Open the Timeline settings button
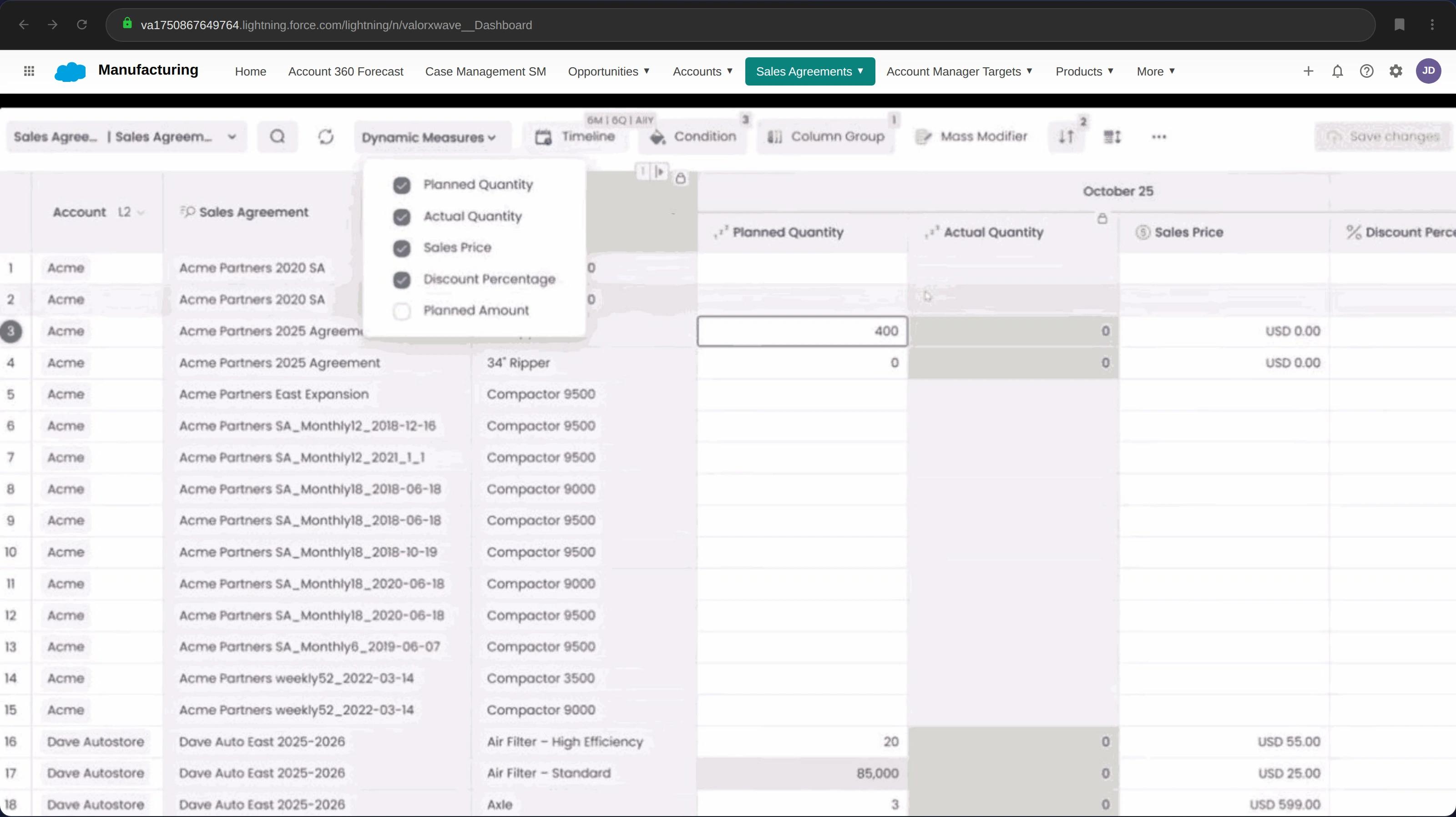This screenshot has height=817, width=1456. click(576, 137)
